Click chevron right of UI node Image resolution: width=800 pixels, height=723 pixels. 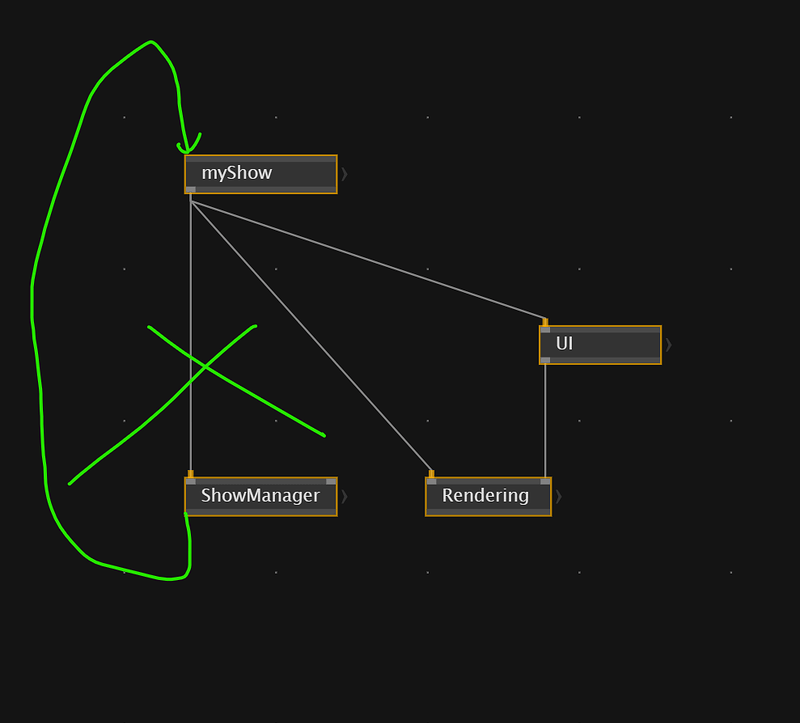point(669,345)
